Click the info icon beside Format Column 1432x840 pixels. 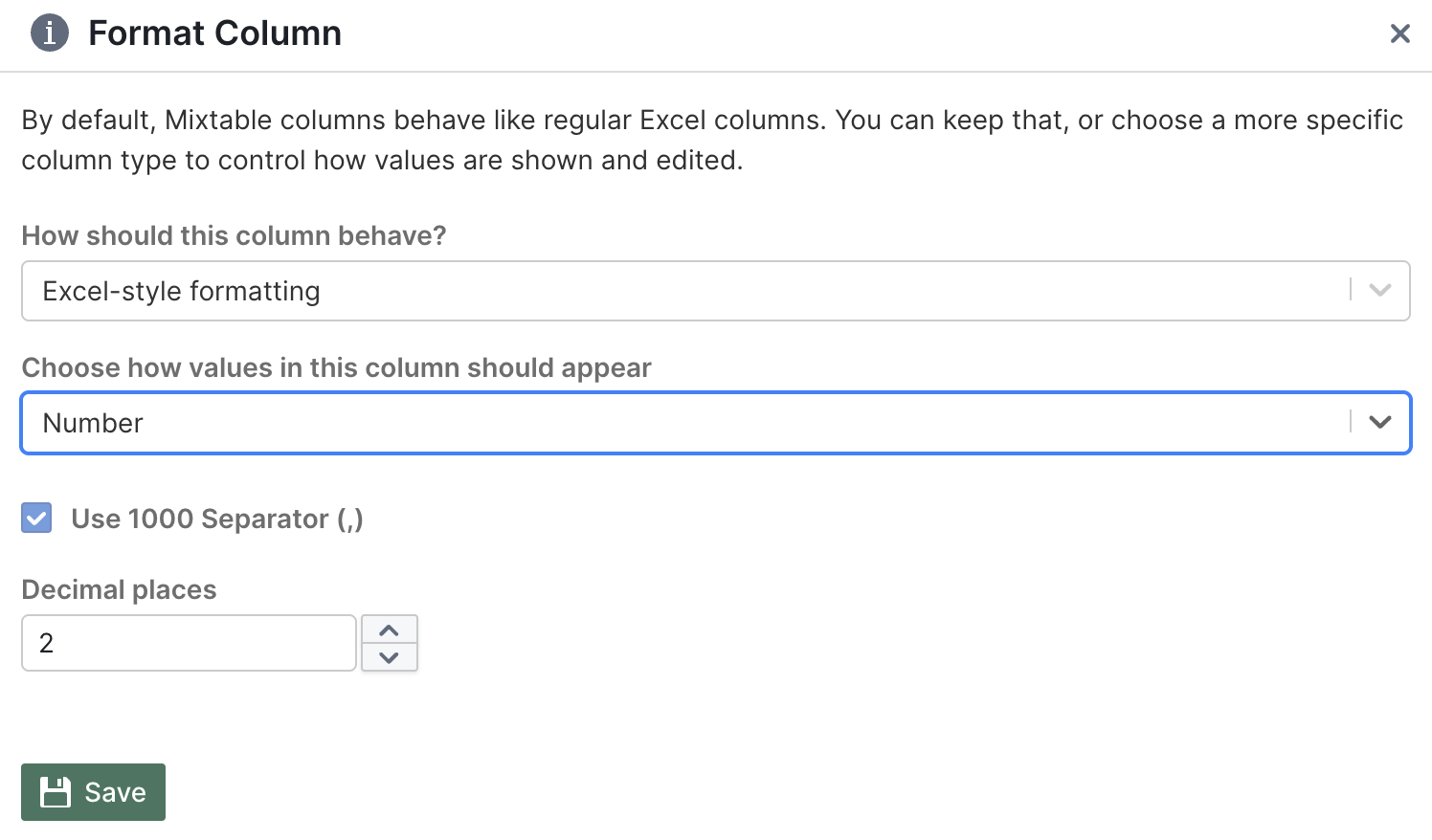(50, 33)
